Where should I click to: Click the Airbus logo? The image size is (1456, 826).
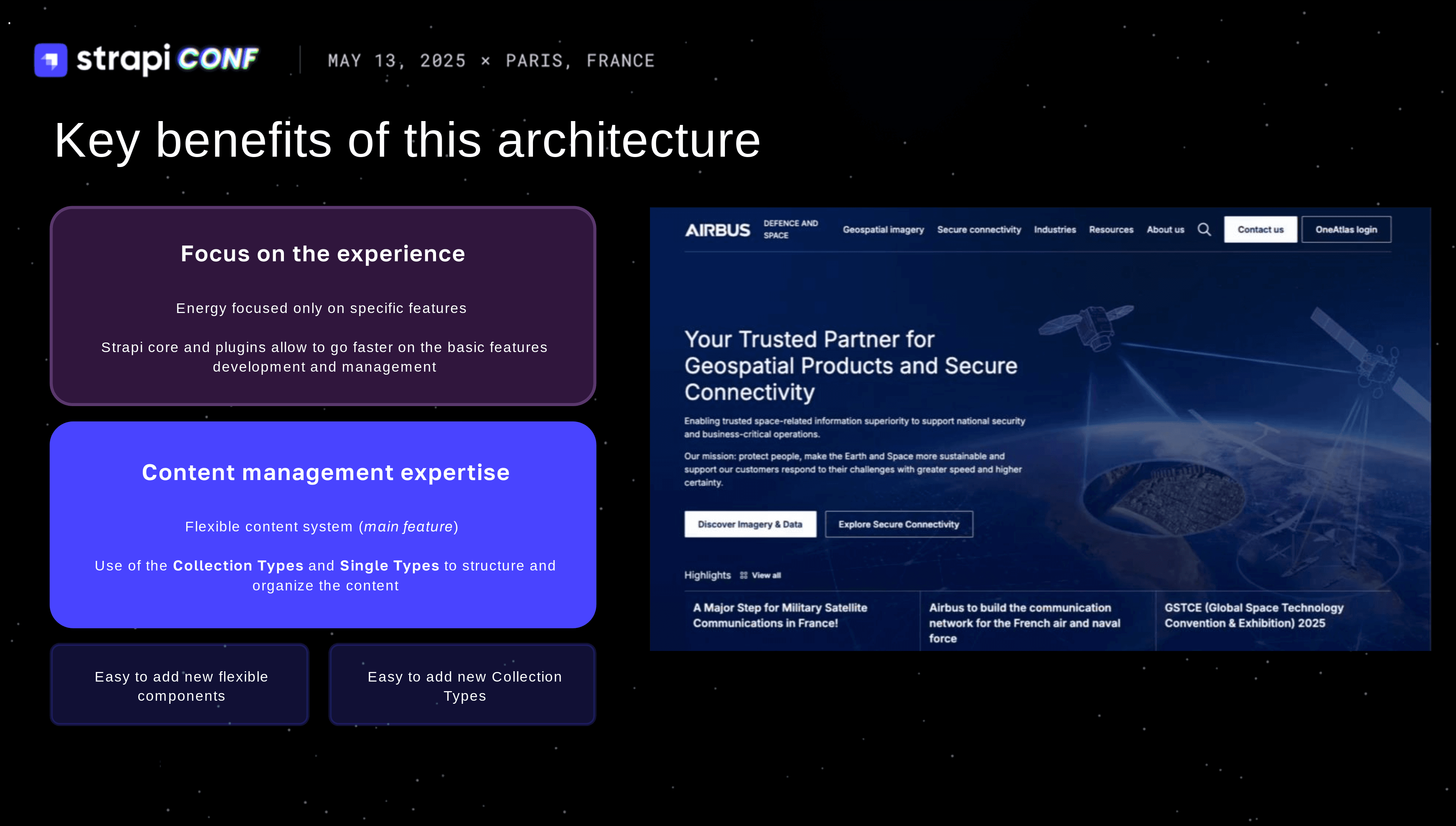tap(718, 230)
